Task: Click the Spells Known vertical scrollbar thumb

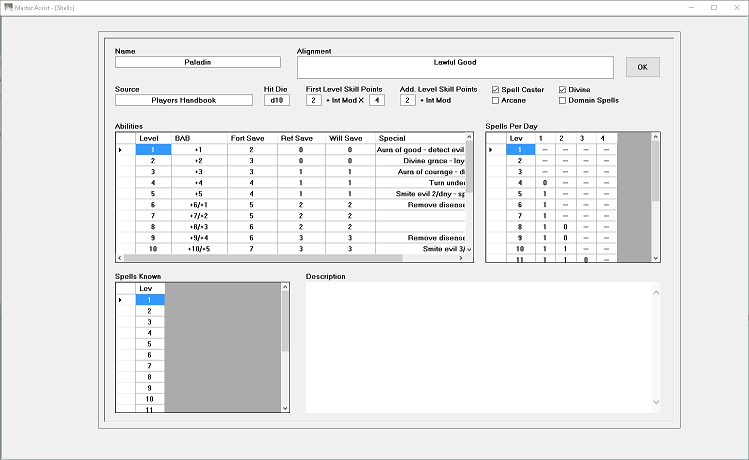Action: pyautogui.click(x=285, y=321)
